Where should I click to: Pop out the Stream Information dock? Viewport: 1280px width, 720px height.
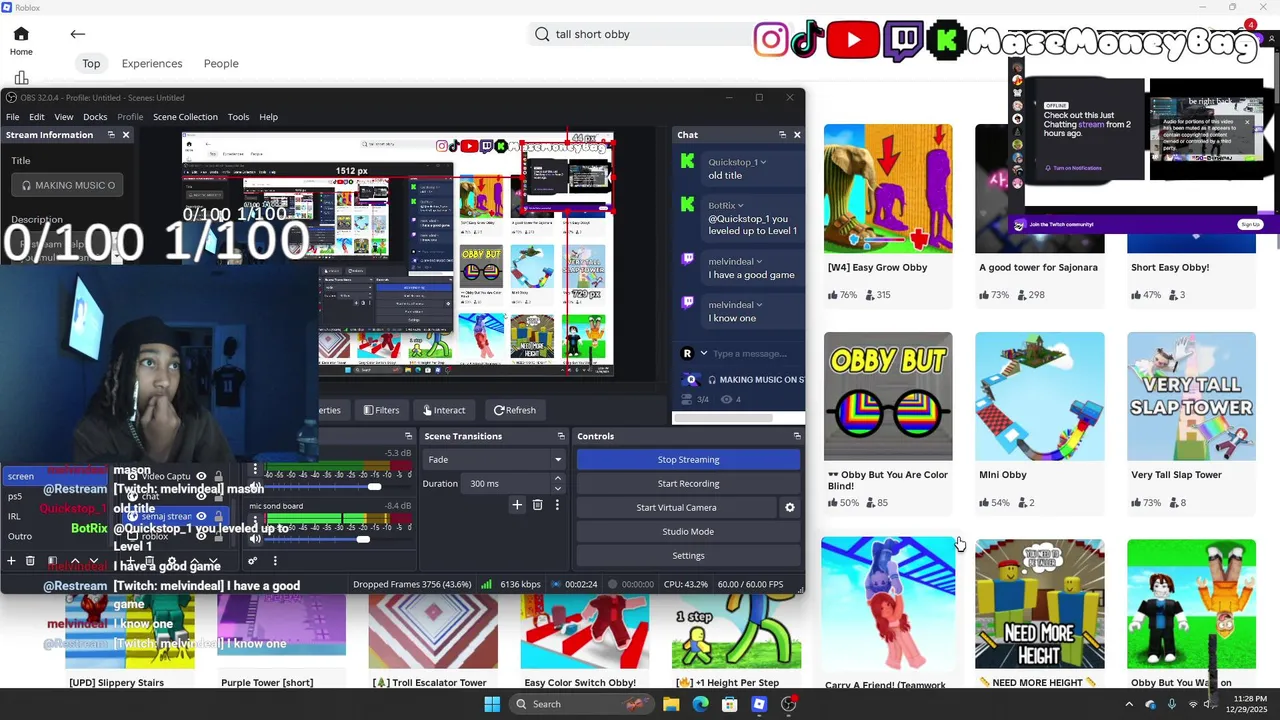point(111,135)
